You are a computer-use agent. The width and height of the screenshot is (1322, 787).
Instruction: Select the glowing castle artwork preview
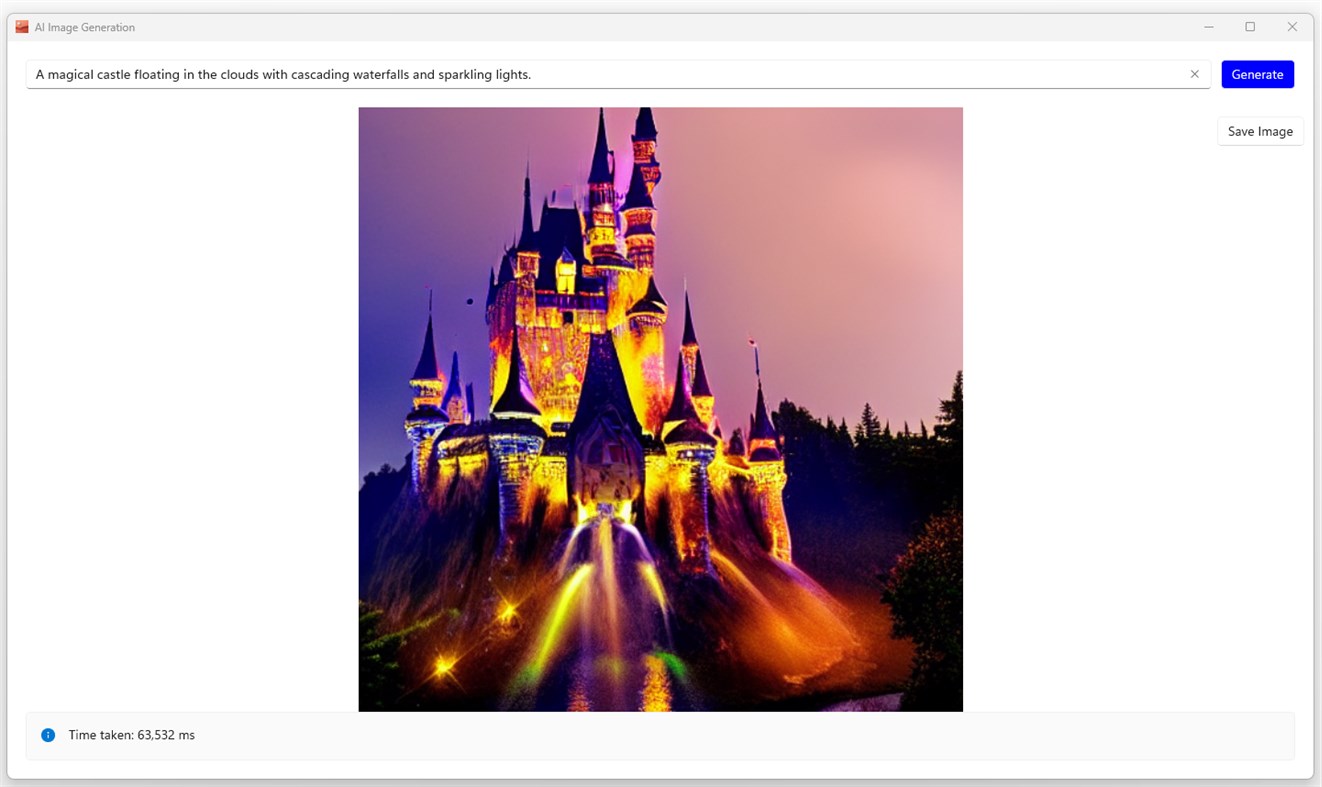click(x=660, y=408)
